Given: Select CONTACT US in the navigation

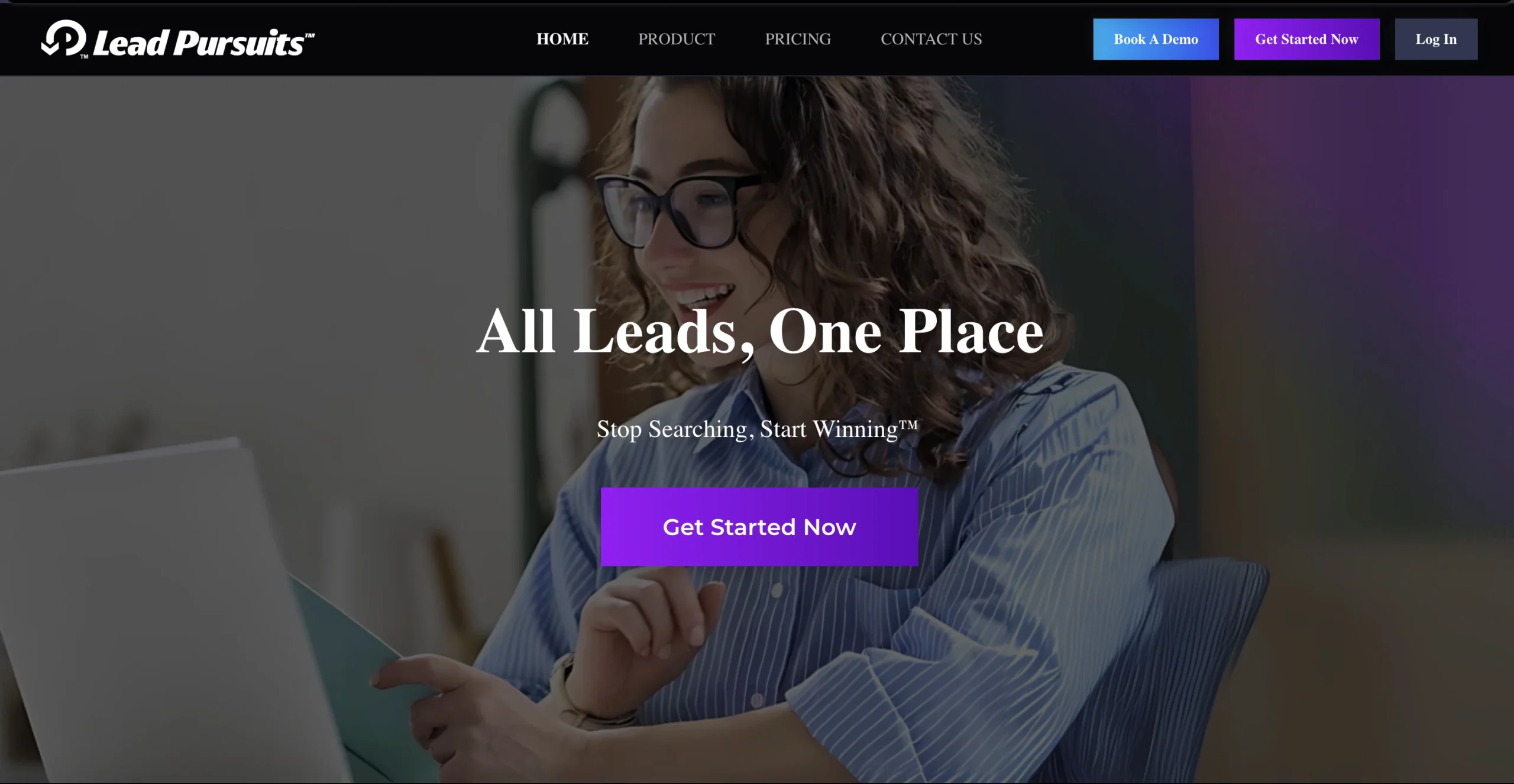Looking at the screenshot, I should click(x=931, y=39).
